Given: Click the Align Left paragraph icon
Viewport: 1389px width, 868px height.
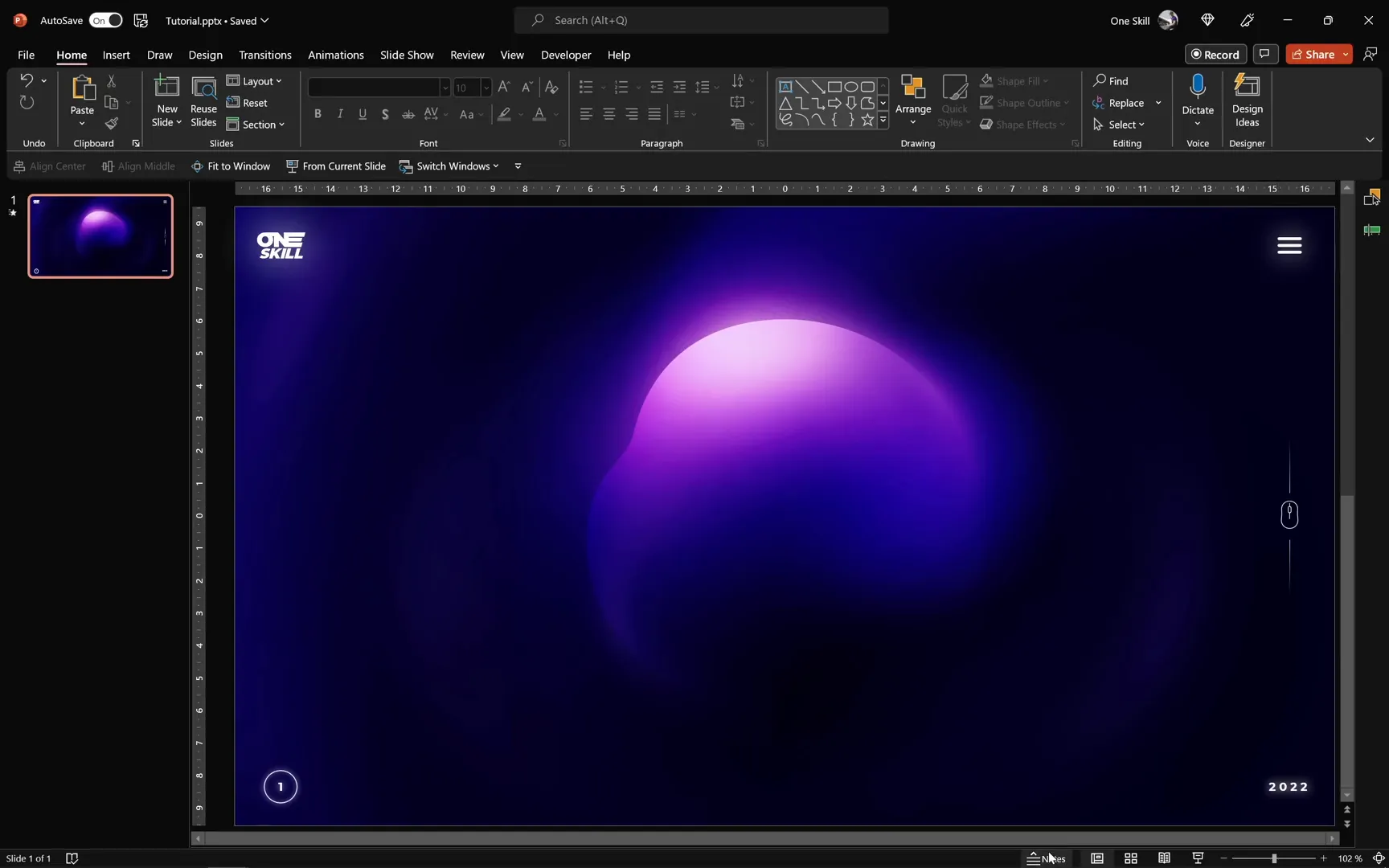Looking at the screenshot, I should 586,114.
